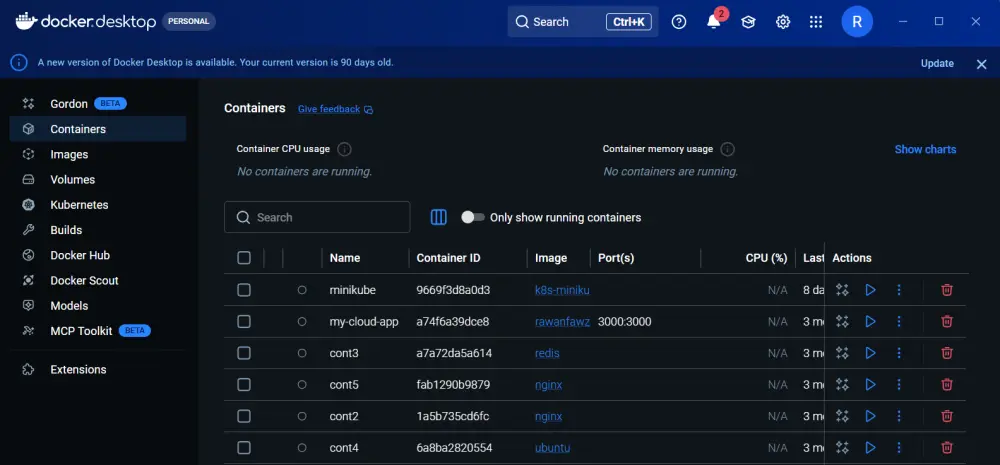The height and width of the screenshot is (465, 1000).
Task: Click the Give feedback link
Action: [335, 109]
